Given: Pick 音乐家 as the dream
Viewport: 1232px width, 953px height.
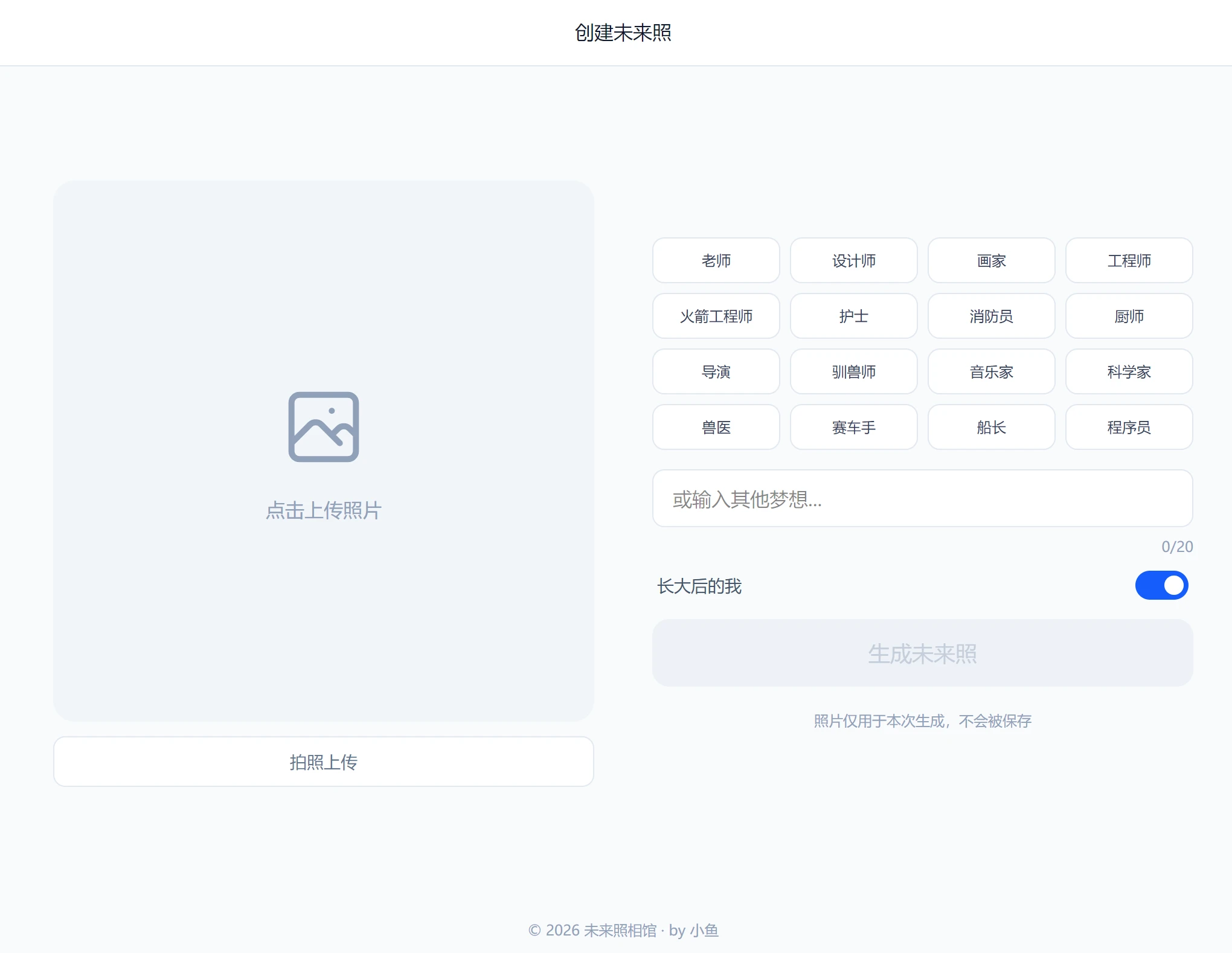Looking at the screenshot, I should (x=991, y=371).
